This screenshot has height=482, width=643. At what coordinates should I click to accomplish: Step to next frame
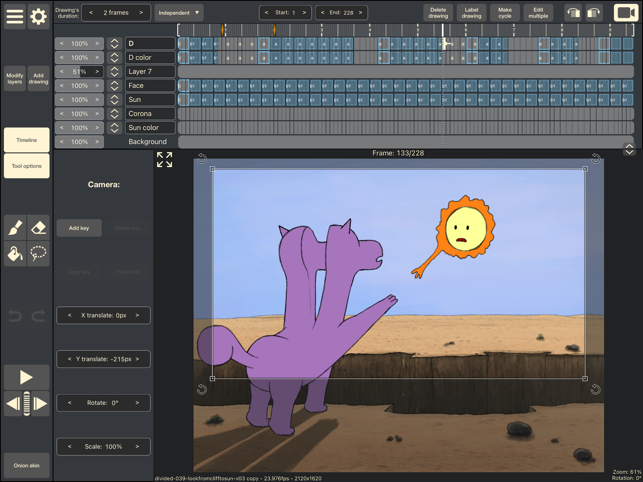click(40, 404)
